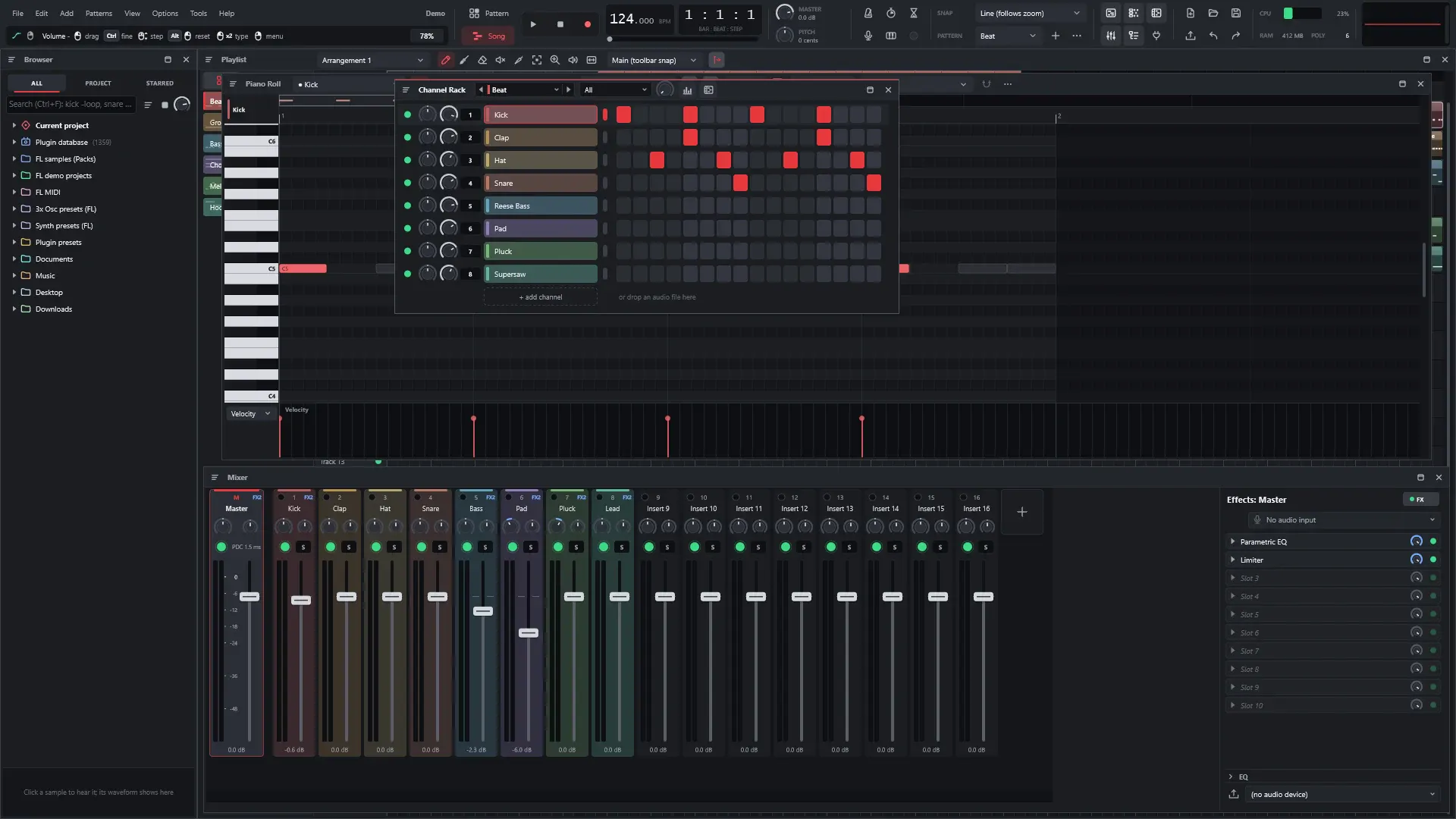Stop playback with the Stop button
The image size is (1456, 819).
pos(560,24)
